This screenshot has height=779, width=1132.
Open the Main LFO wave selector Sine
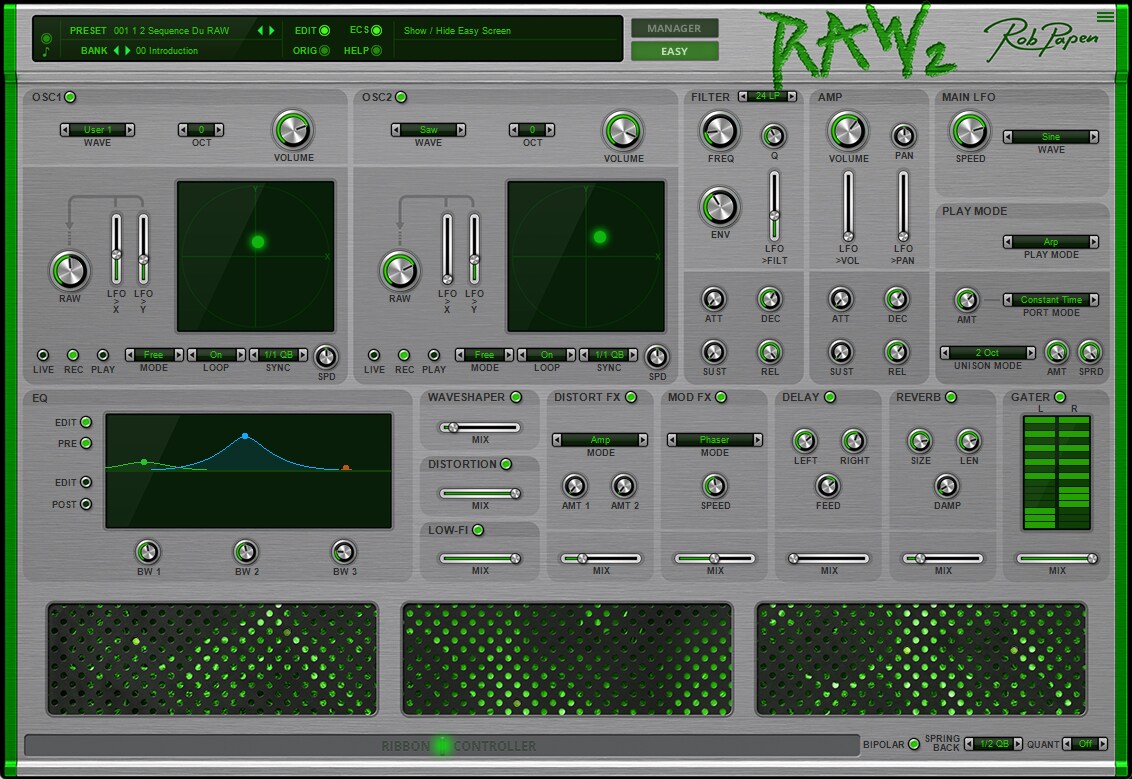[1050, 136]
